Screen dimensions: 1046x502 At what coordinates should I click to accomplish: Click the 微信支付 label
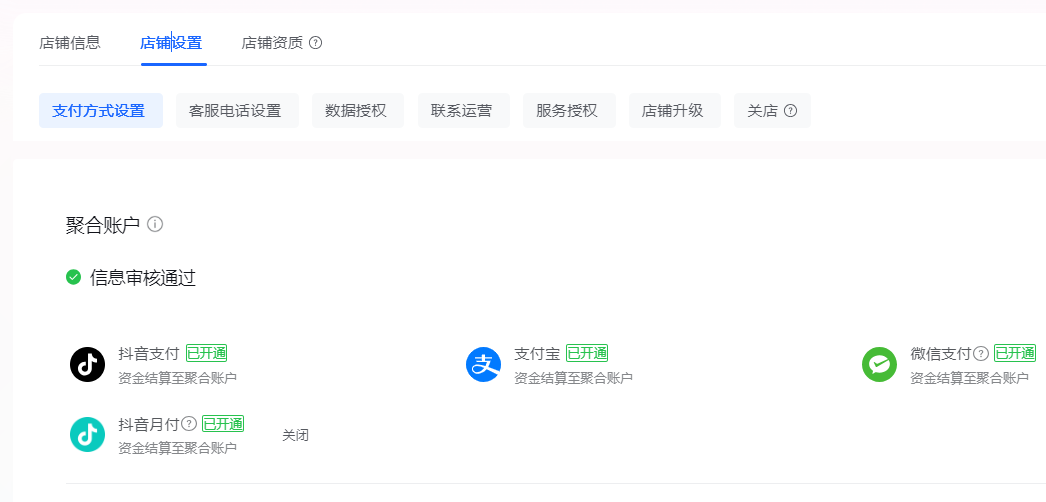coord(941,353)
